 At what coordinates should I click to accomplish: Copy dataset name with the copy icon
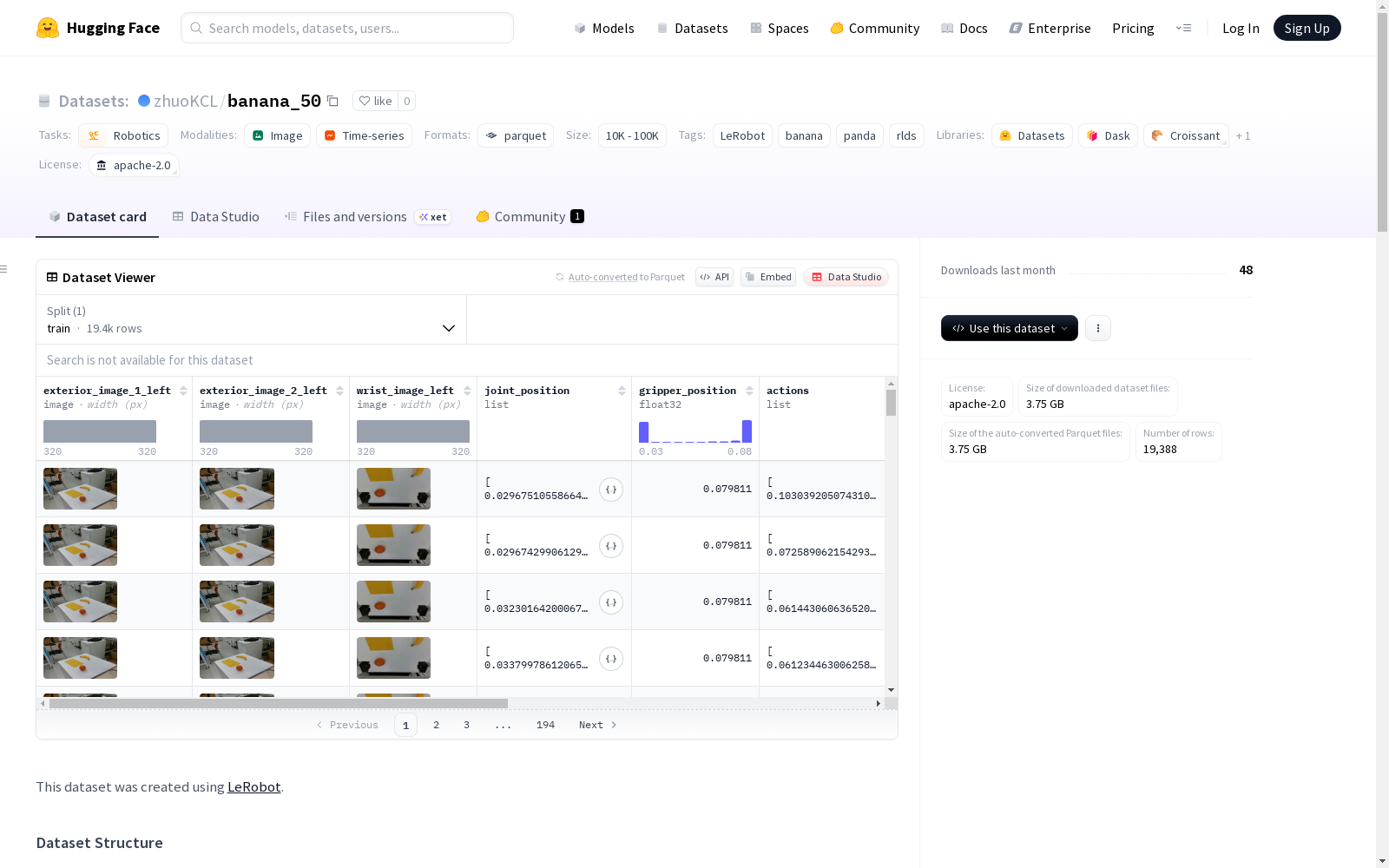pos(332,101)
